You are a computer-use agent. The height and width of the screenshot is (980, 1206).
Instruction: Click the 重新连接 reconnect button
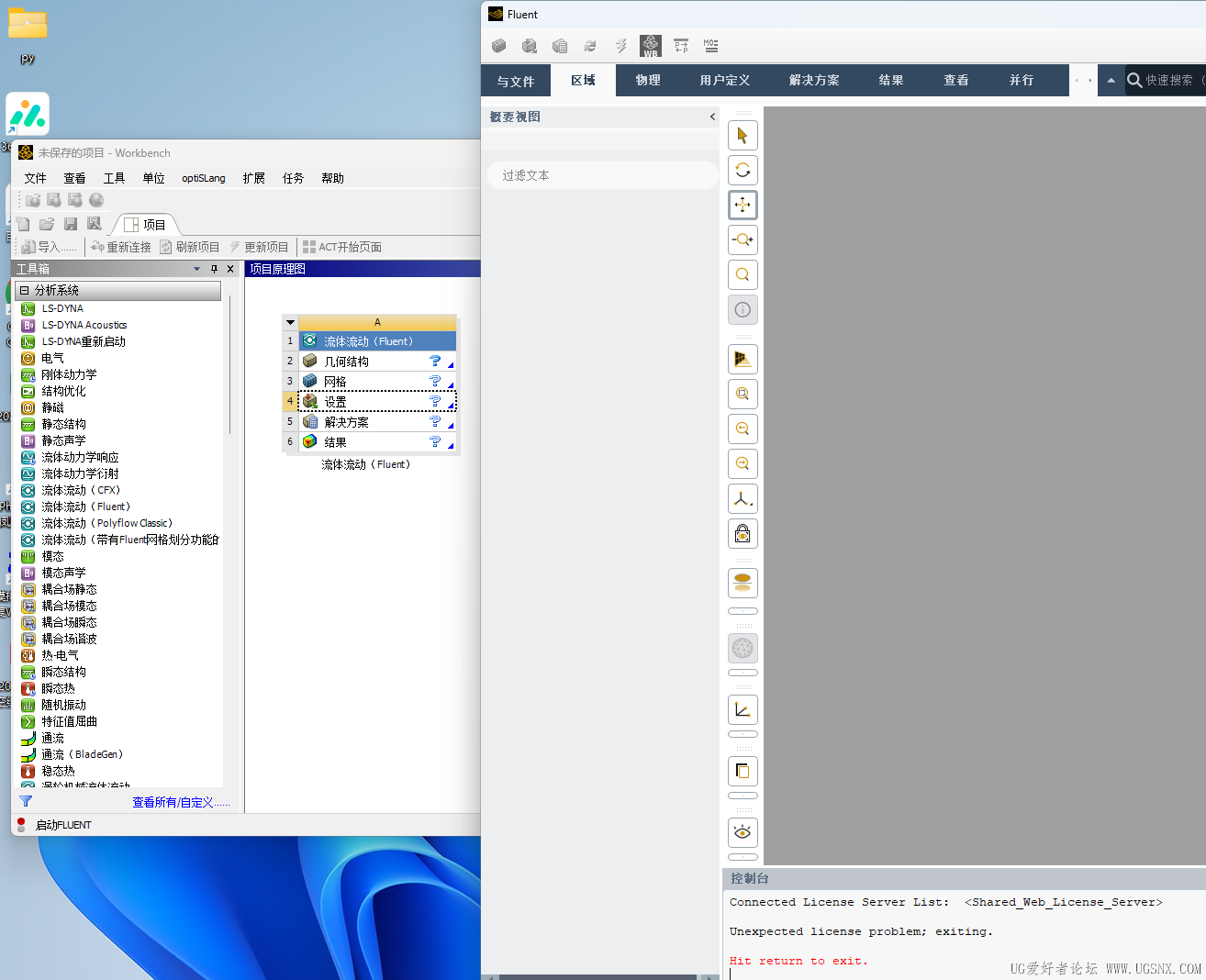(120, 247)
